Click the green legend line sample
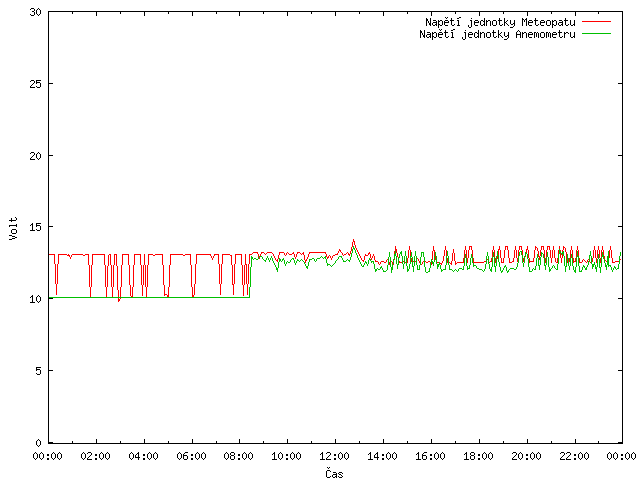 point(596,34)
